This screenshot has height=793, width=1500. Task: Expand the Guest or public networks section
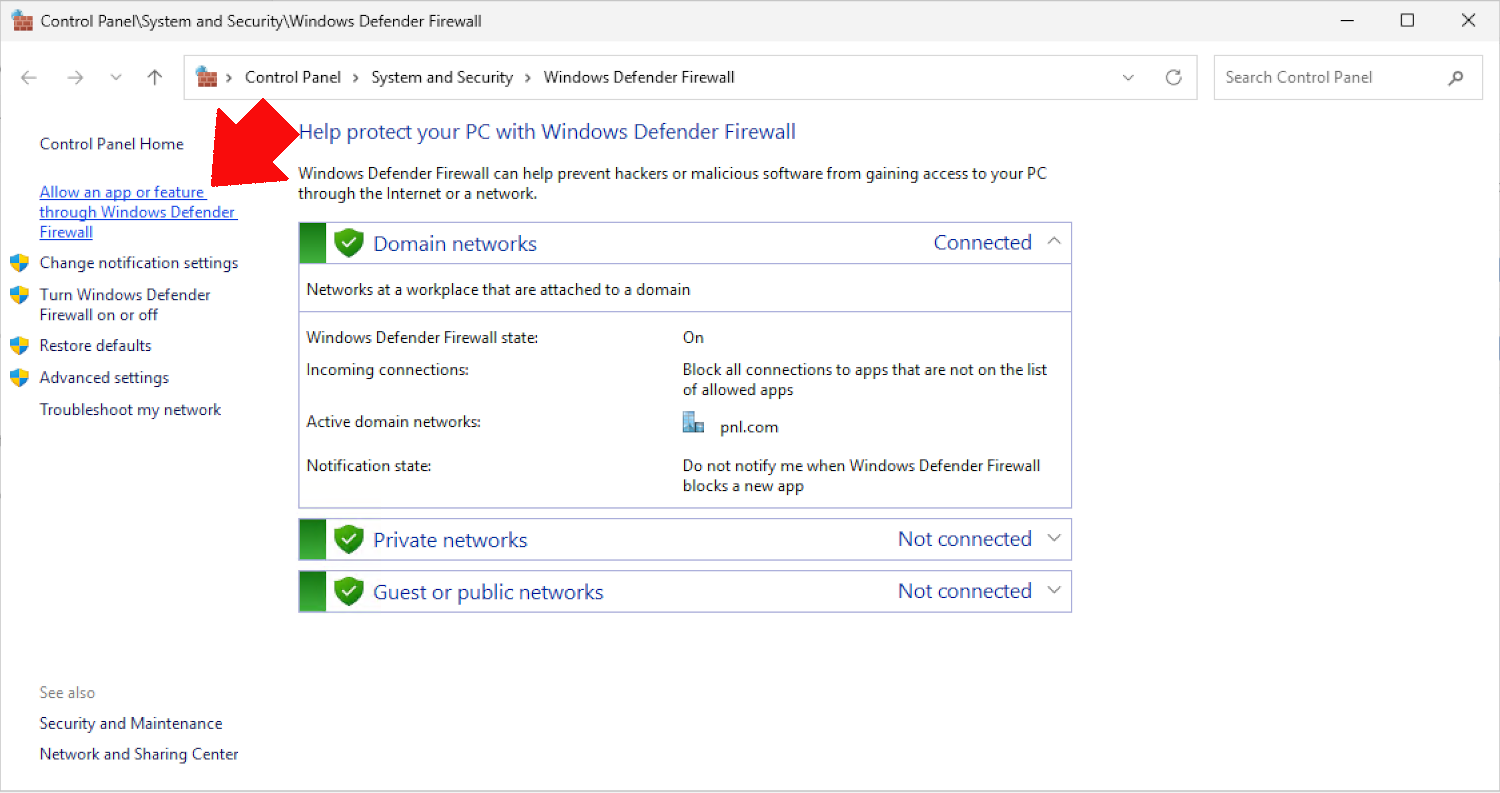click(x=1053, y=591)
